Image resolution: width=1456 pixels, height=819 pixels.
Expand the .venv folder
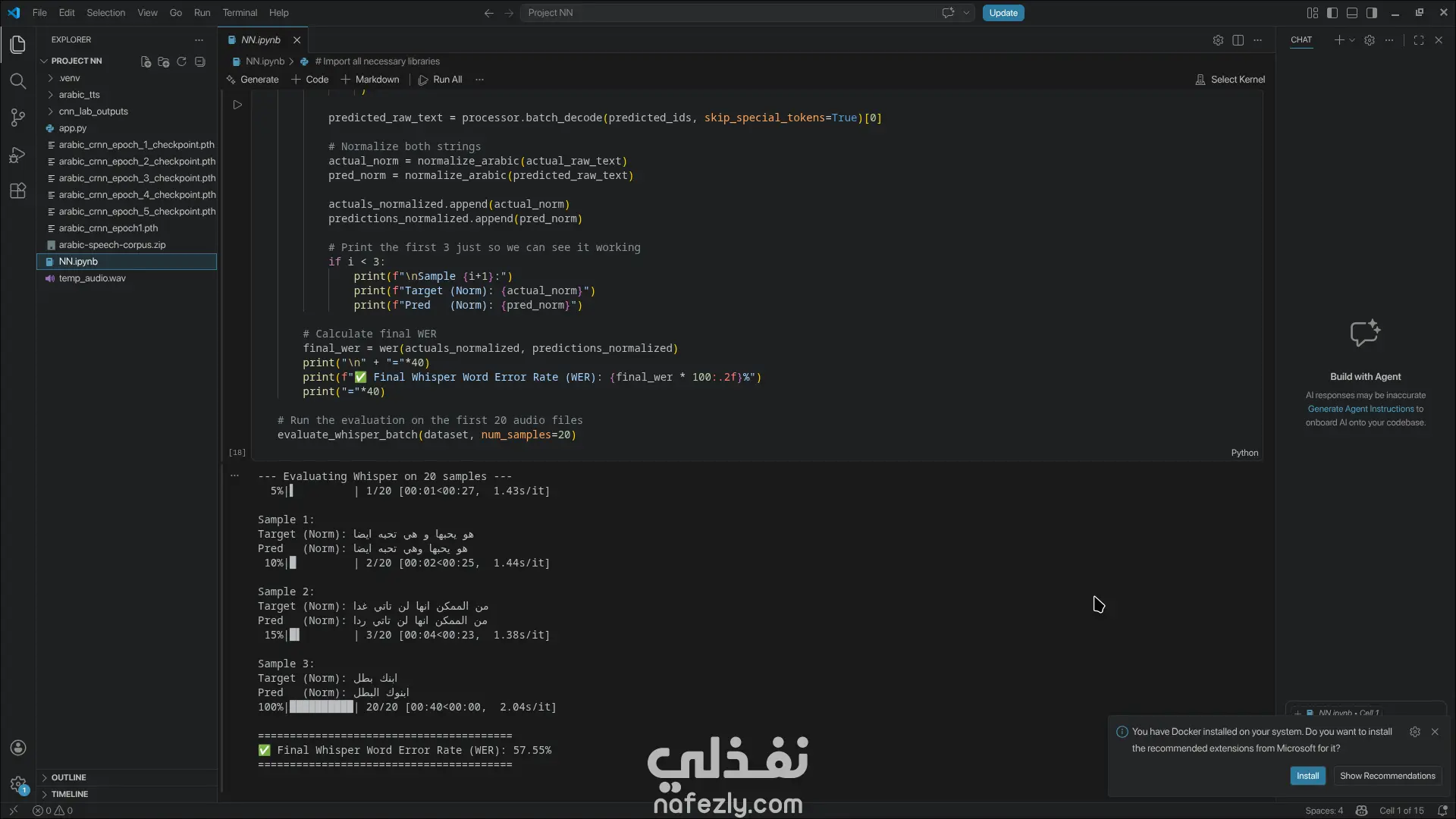127,78
